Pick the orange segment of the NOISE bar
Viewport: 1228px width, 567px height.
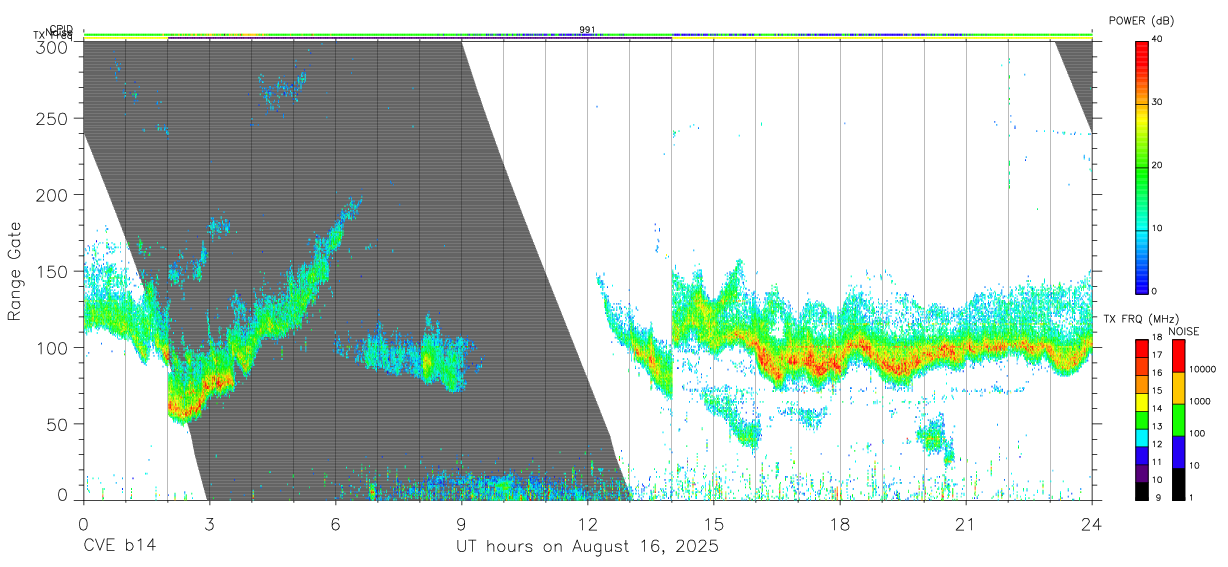click(1177, 388)
